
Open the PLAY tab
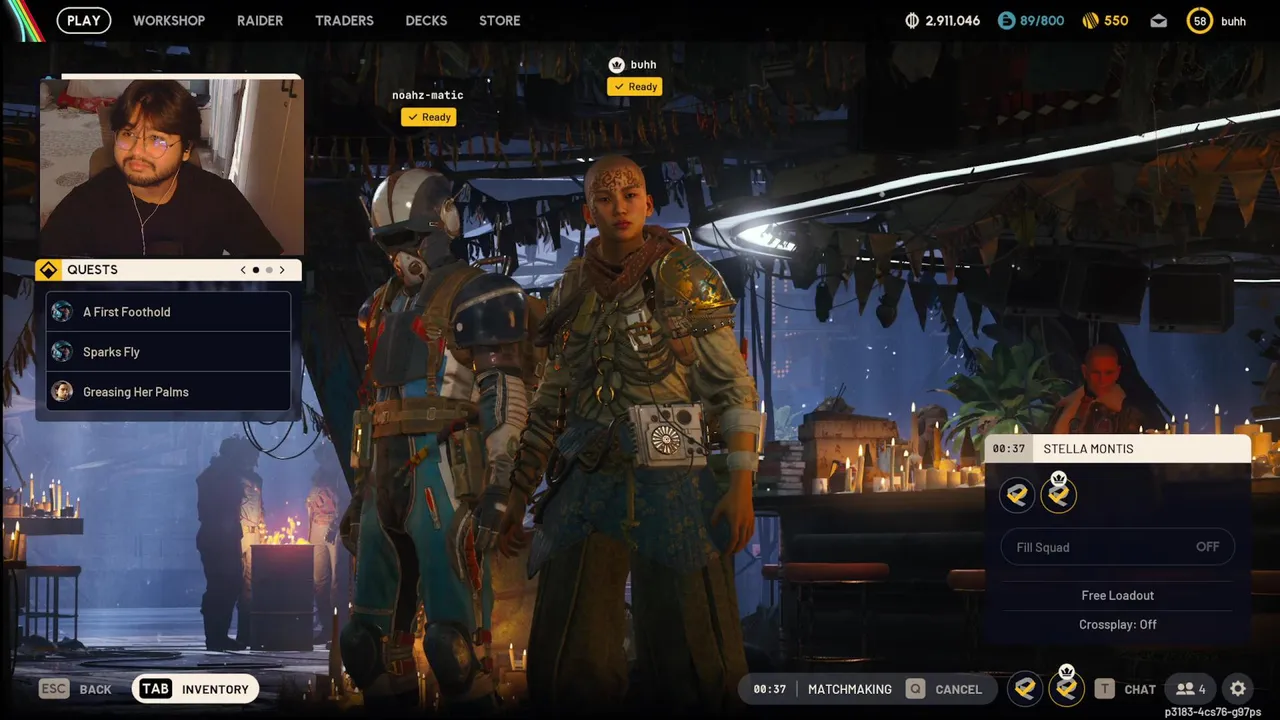point(84,20)
